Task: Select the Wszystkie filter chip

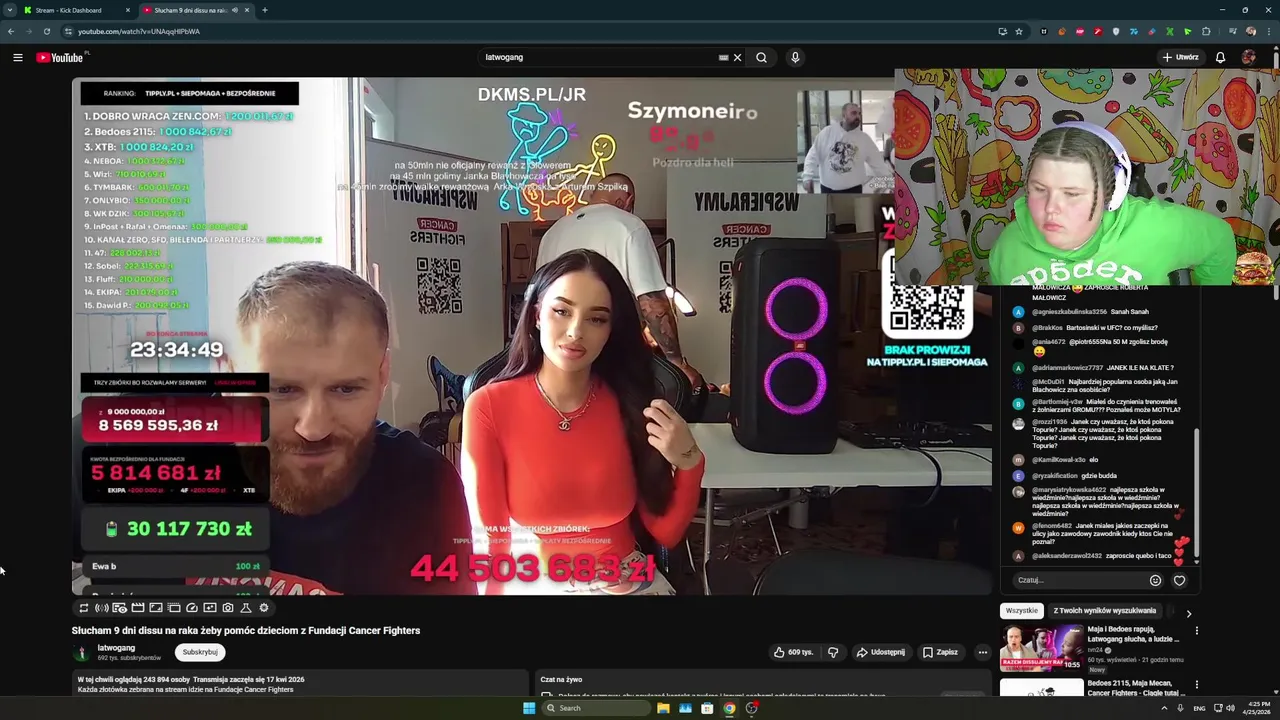Action: (1022, 611)
